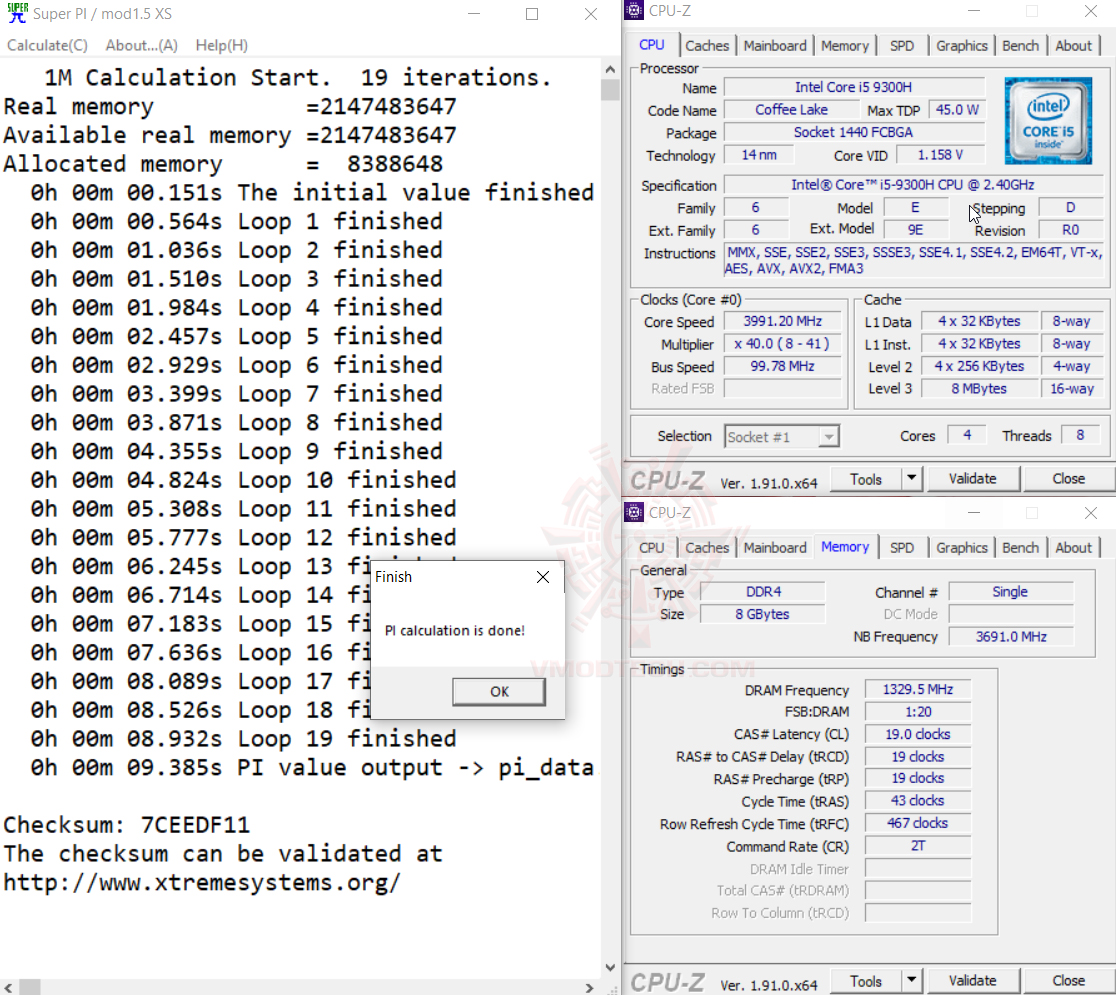Open Mainboard tab in bottom CPU-Z window
Screen dimensions: 1116x995
[x=775, y=547]
